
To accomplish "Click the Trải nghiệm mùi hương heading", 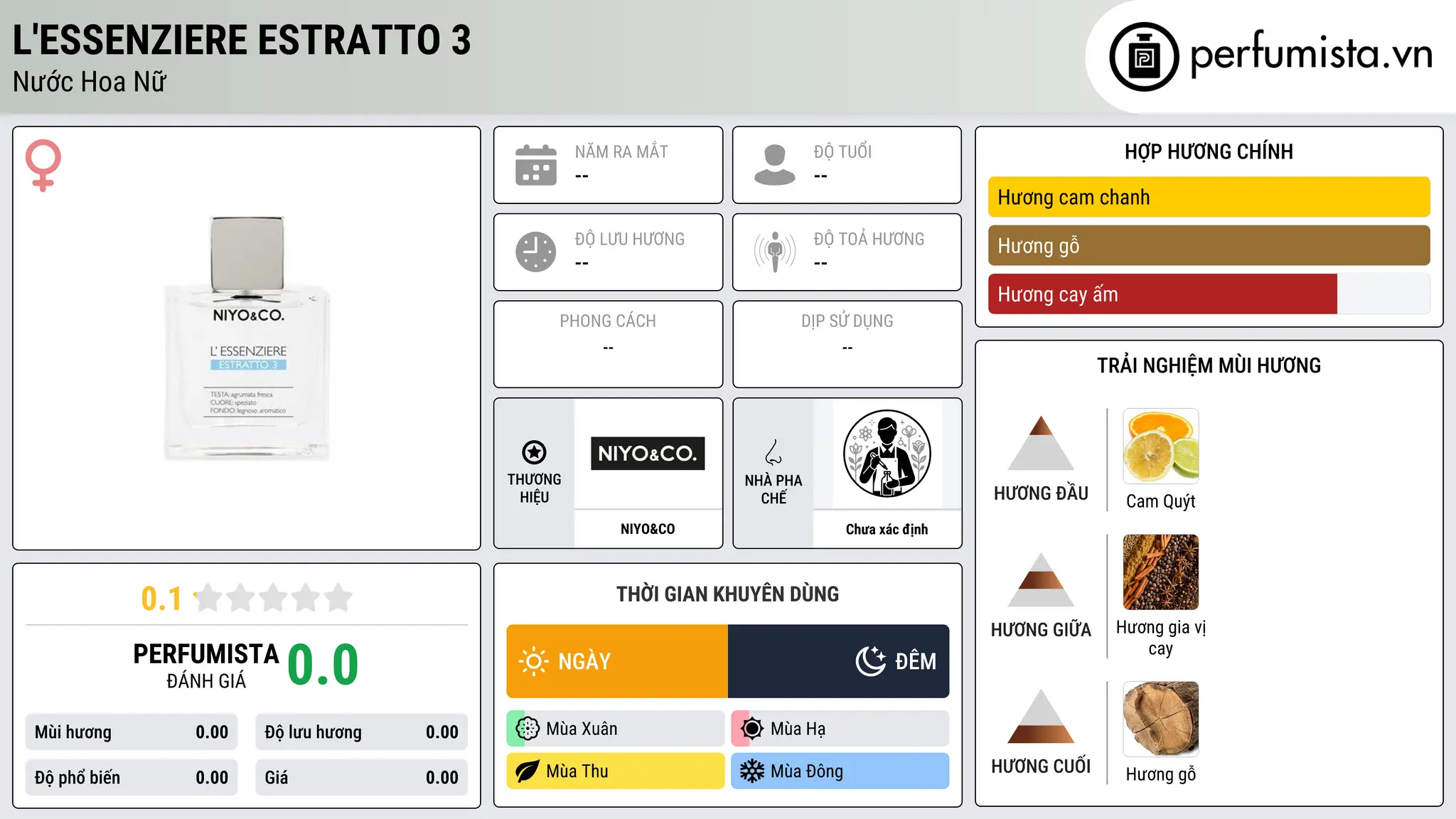I will pos(1209,365).
